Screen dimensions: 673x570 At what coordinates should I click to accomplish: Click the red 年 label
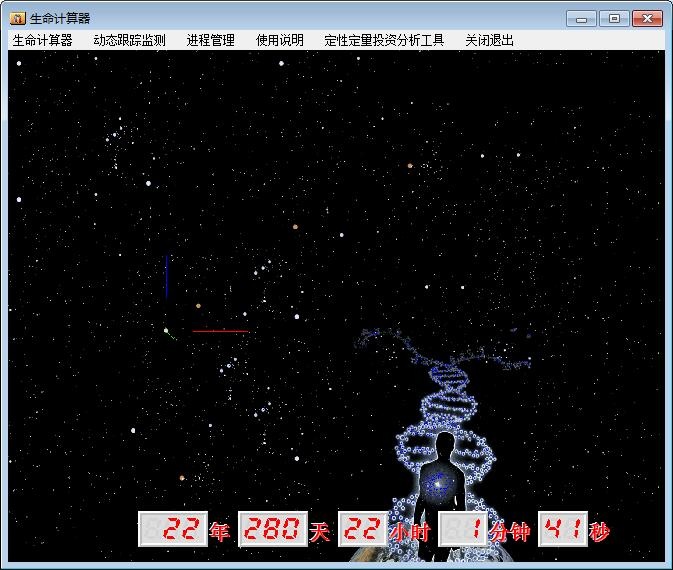(x=220, y=531)
